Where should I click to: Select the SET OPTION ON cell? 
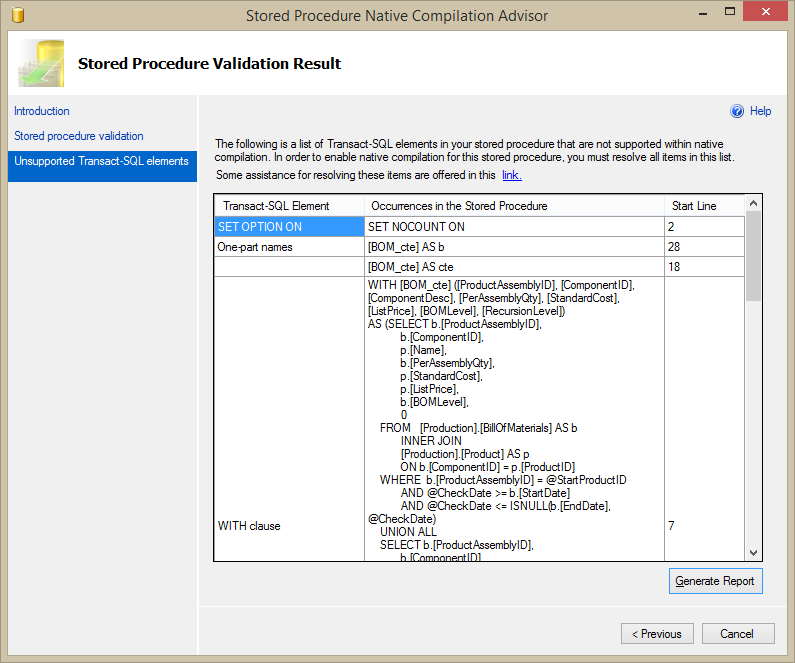pos(289,227)
